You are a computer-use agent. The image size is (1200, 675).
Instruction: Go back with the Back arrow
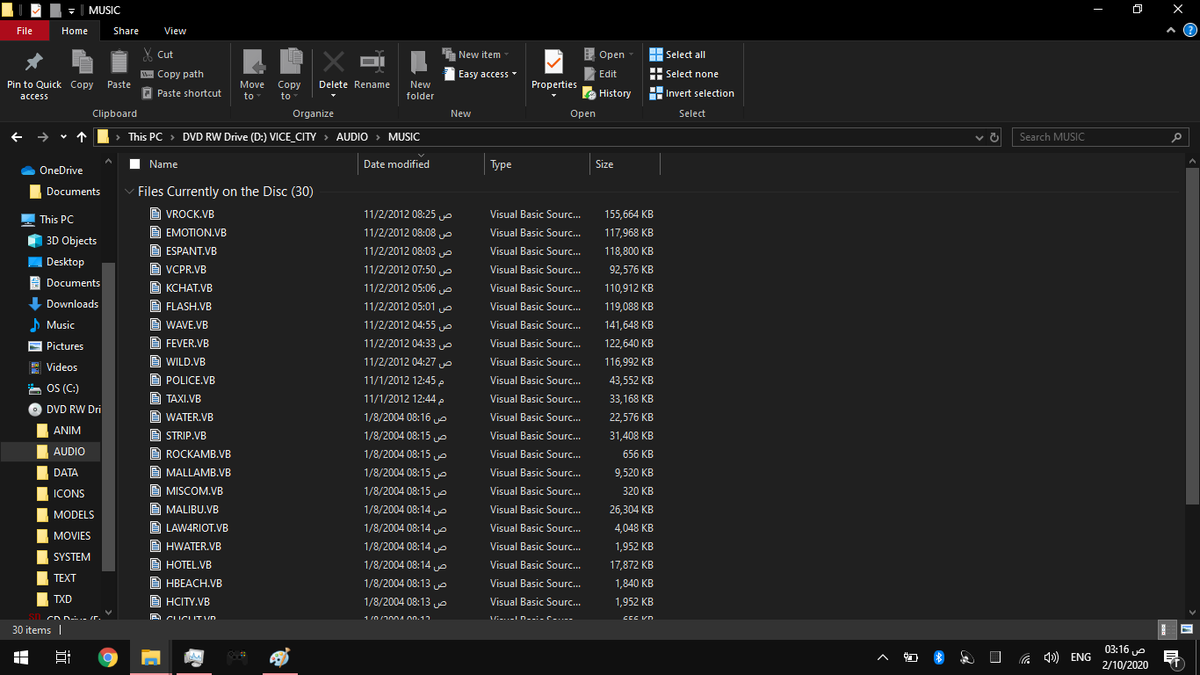point(17,137)
